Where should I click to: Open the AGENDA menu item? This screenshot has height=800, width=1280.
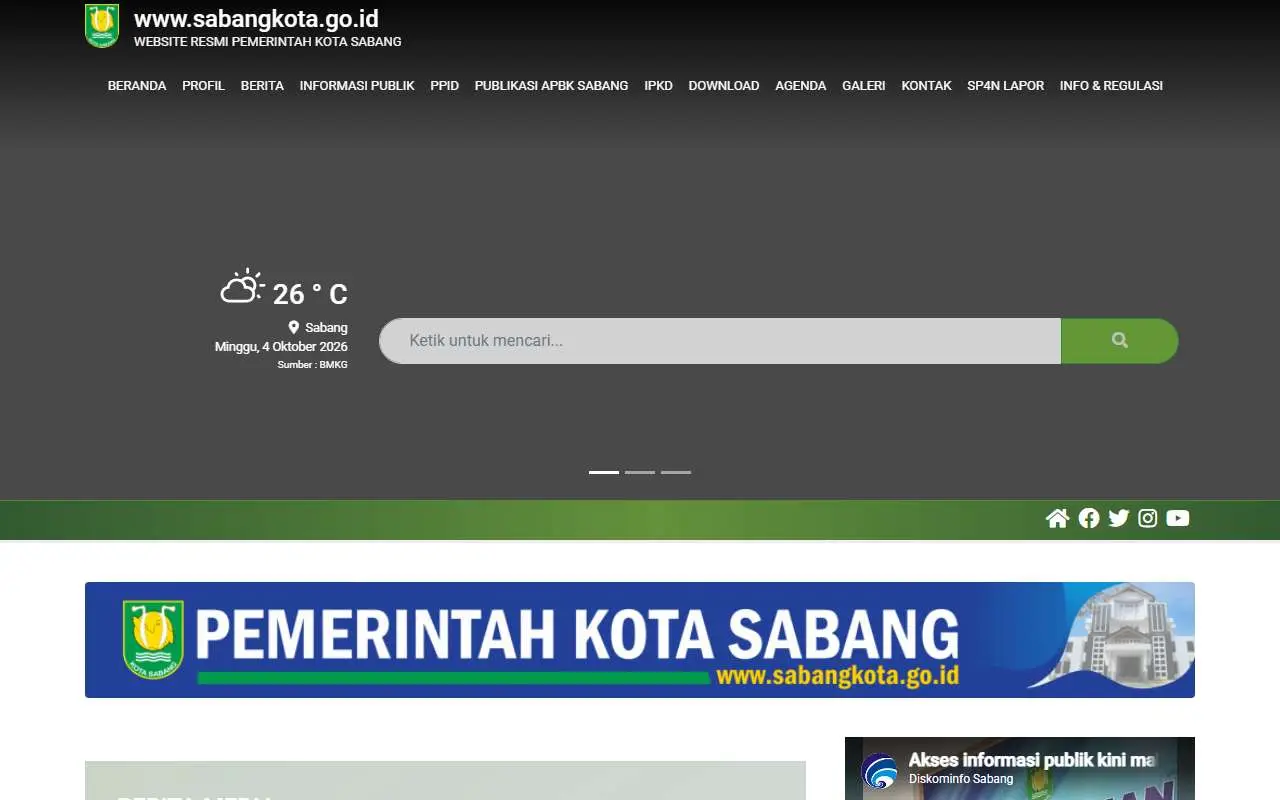(x=801, y=86)
